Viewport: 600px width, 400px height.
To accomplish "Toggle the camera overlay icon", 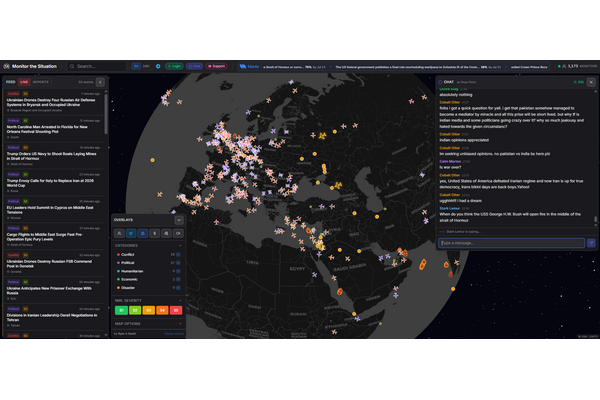I will click(179, 232).
